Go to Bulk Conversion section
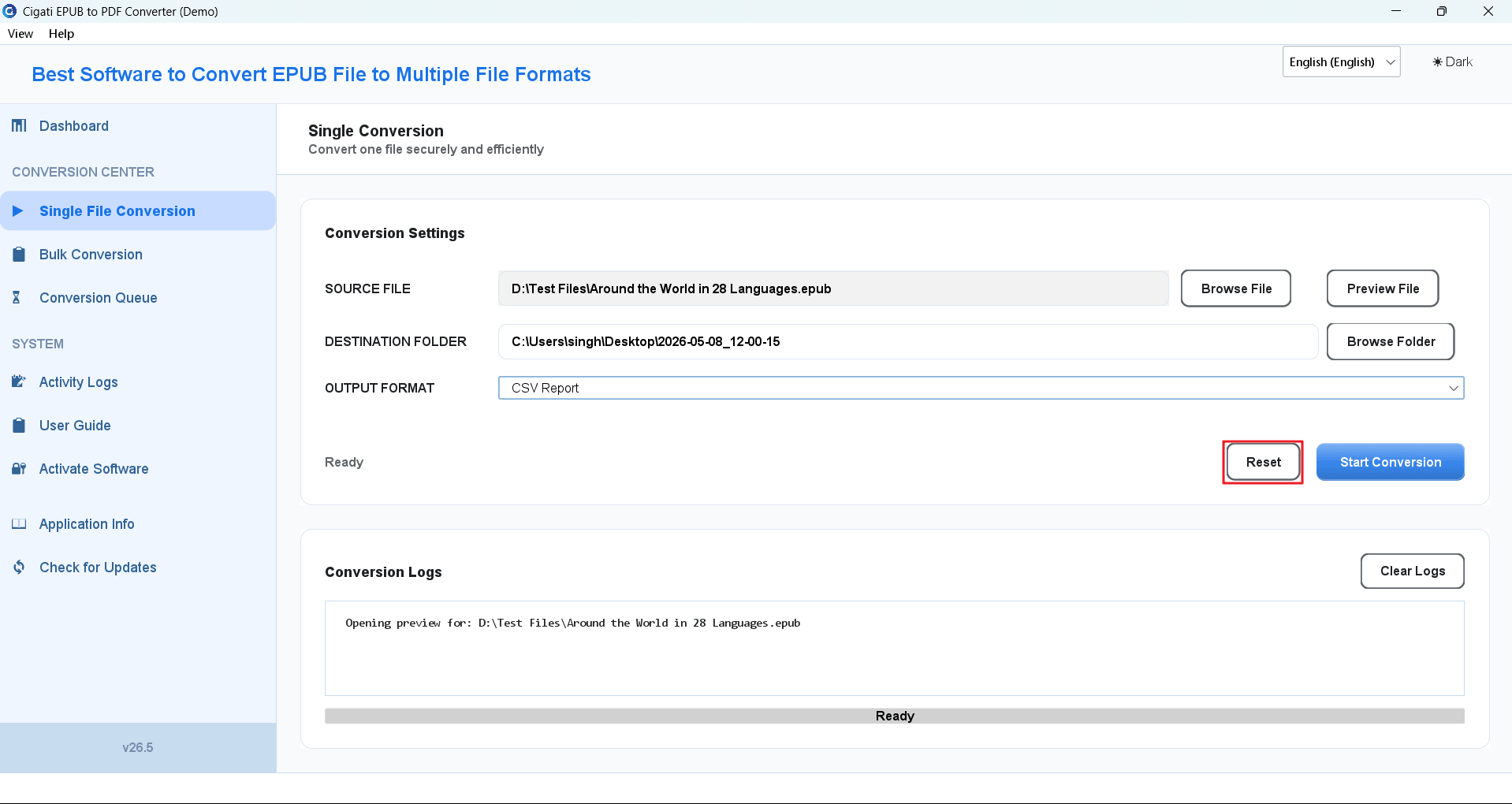Viewport: 1512px width, 804px height. pyautogui.click(x=138, y=255)
